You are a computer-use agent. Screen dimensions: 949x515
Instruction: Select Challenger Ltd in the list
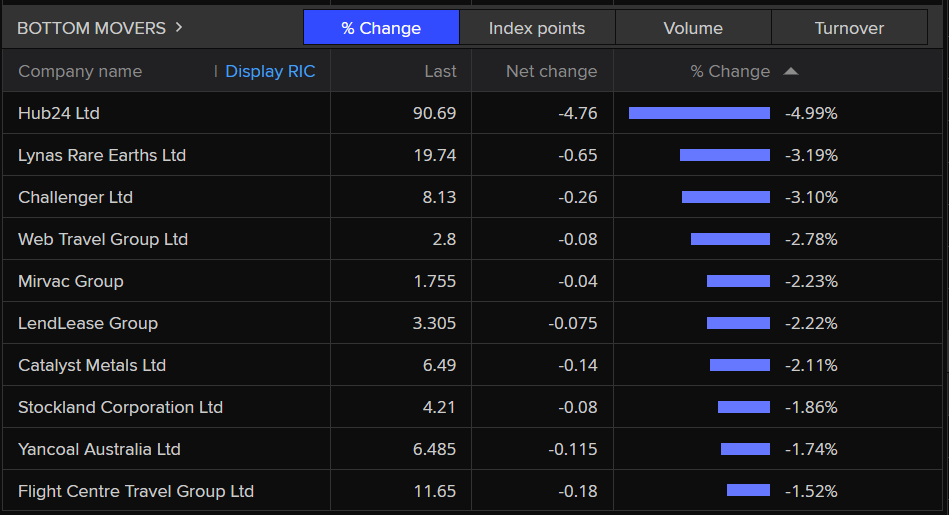coord(75,197)
